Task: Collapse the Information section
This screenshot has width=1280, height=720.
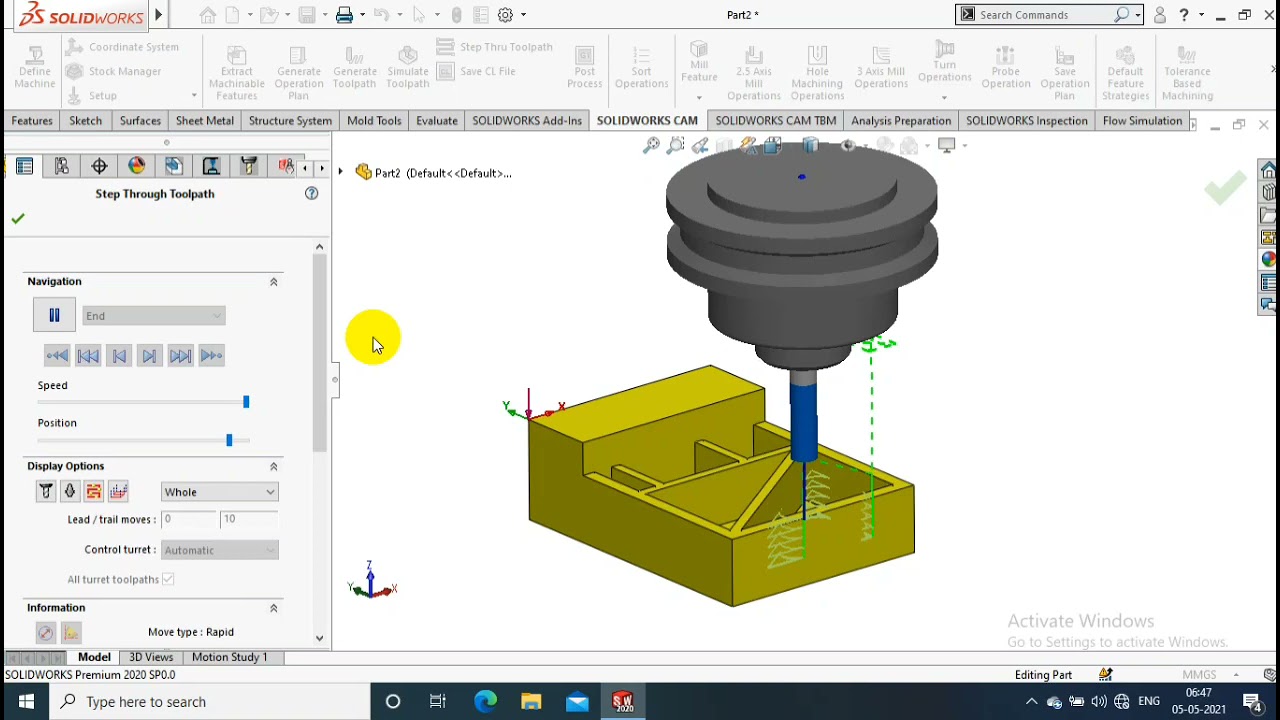Action: (x=273, y=608)
